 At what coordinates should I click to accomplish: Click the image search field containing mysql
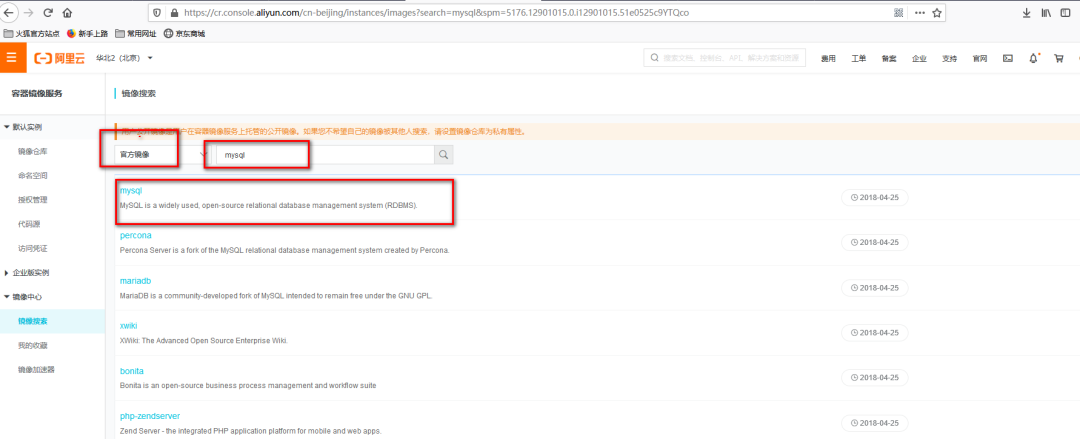(325, 155)
